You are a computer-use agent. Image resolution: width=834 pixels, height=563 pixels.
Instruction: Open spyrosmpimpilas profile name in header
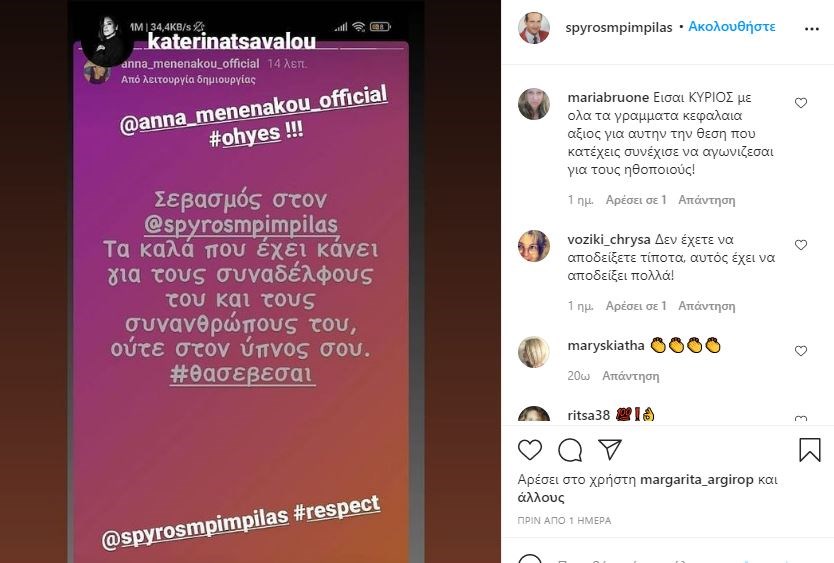click(619, 27)
